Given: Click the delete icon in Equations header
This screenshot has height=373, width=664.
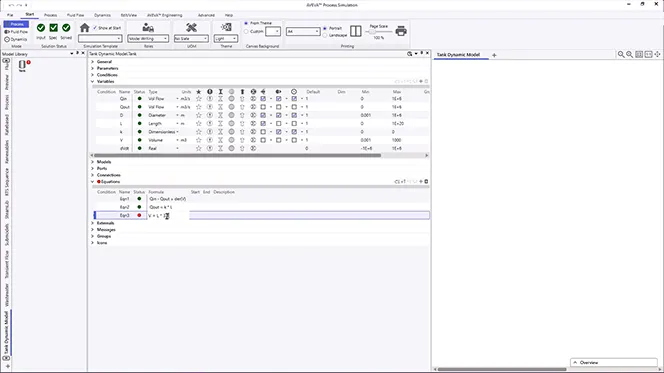Looking at the screenshot, I should [426, 182].
